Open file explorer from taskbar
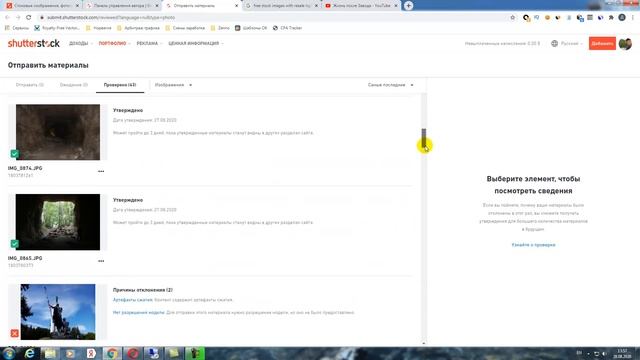Screen dimensions: 640x360 coord(50,353)
